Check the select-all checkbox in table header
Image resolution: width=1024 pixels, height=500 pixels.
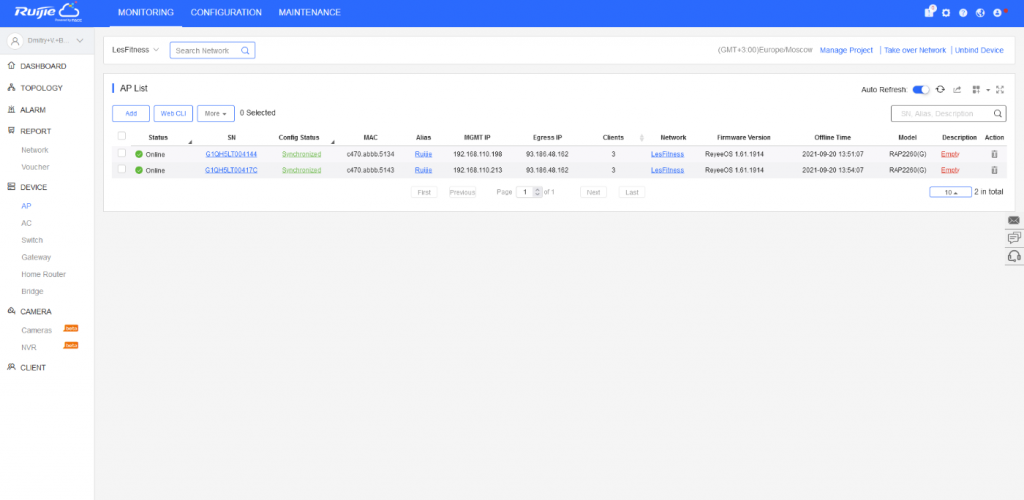122,136
